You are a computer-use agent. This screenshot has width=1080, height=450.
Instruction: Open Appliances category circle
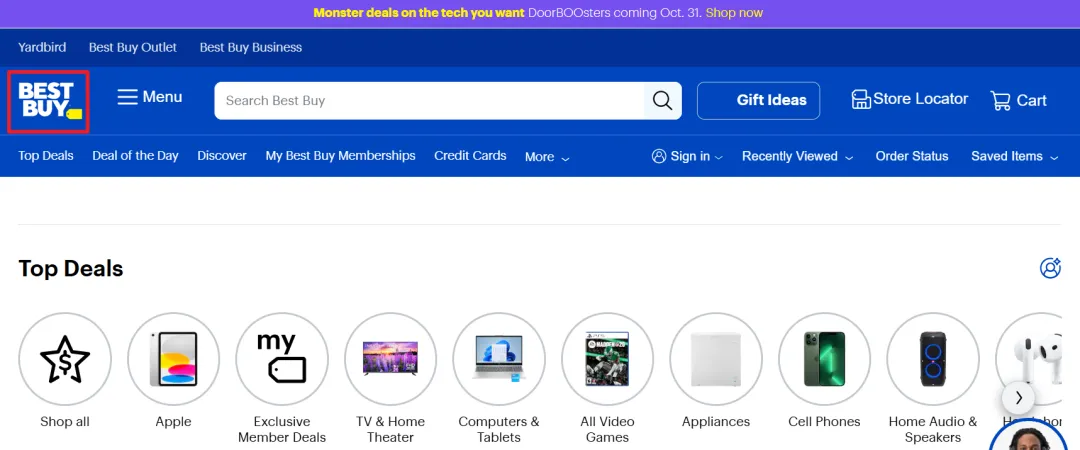pyautogui.click(x=716, y=359)
